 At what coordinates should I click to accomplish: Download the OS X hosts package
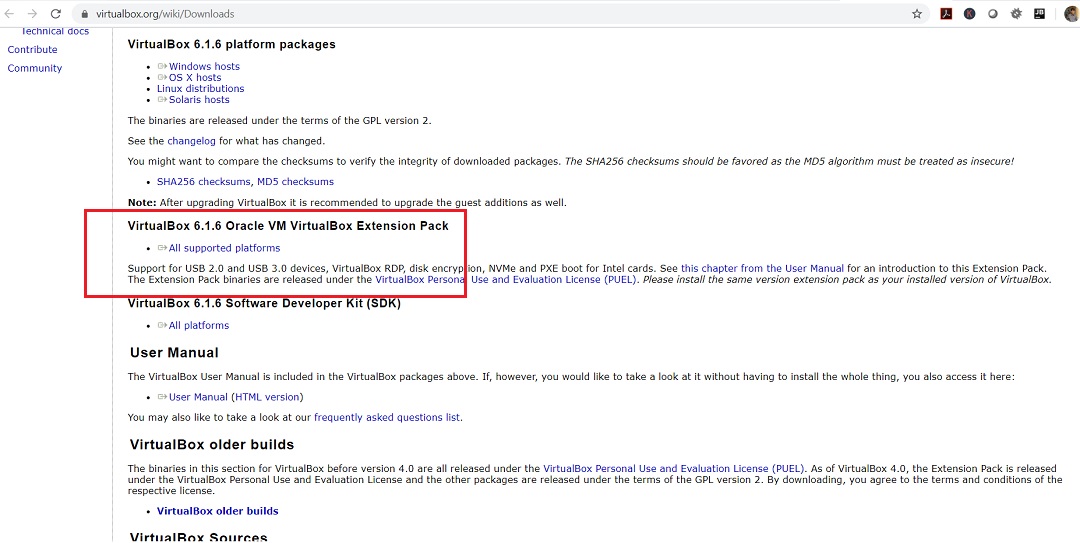(195, 77)
